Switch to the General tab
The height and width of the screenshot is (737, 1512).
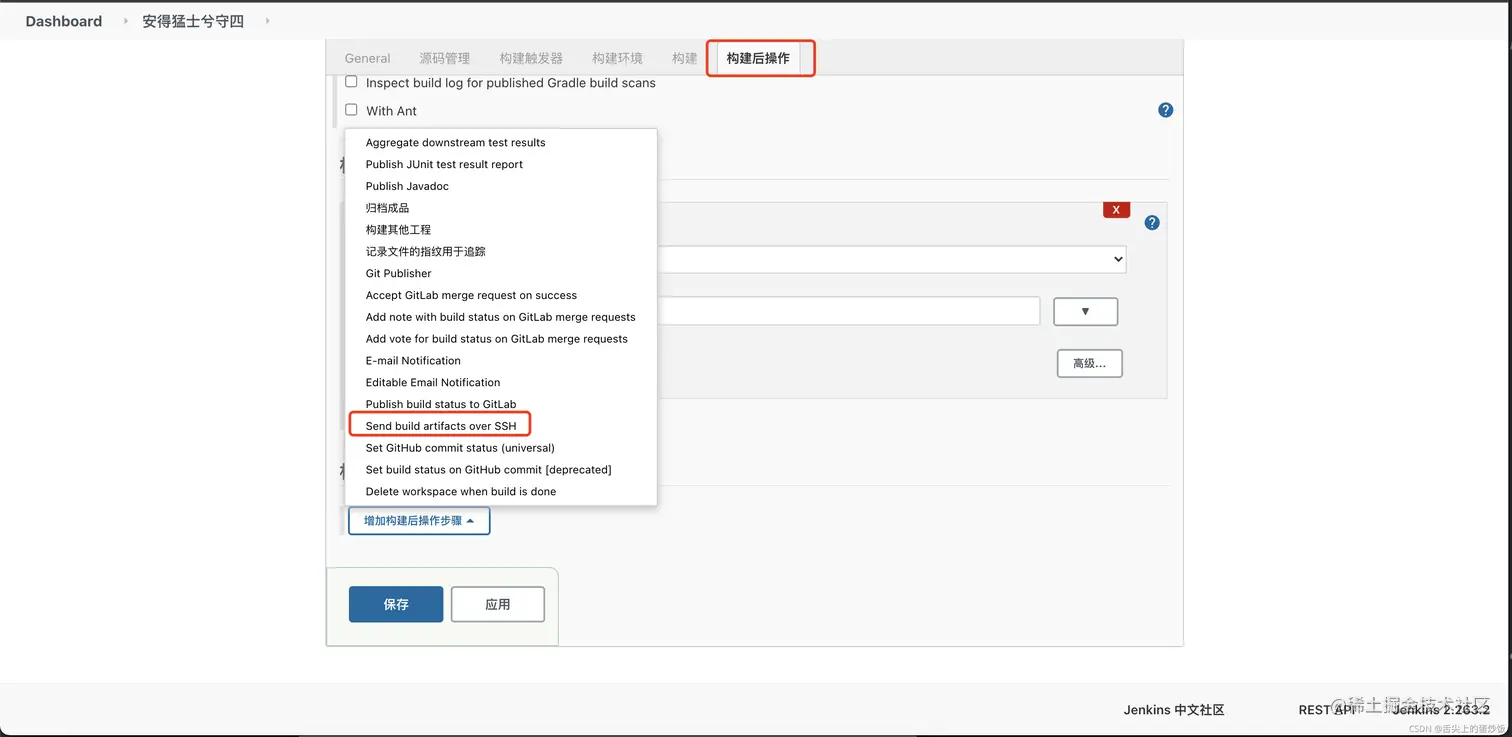pos(367,58)
